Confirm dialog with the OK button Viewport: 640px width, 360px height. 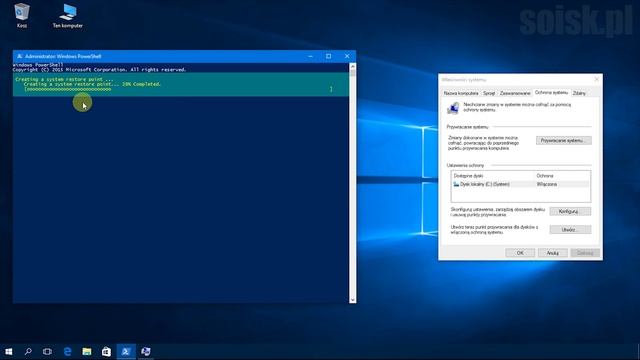520,253
